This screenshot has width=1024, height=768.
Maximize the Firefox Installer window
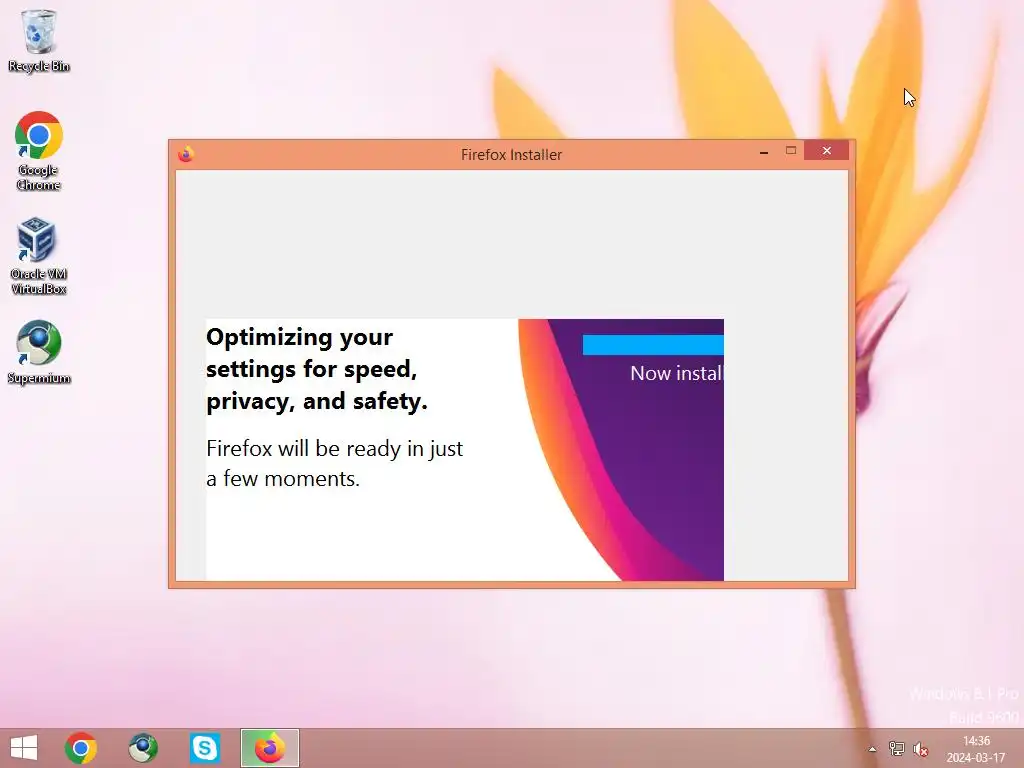click(x=791, y=151)
